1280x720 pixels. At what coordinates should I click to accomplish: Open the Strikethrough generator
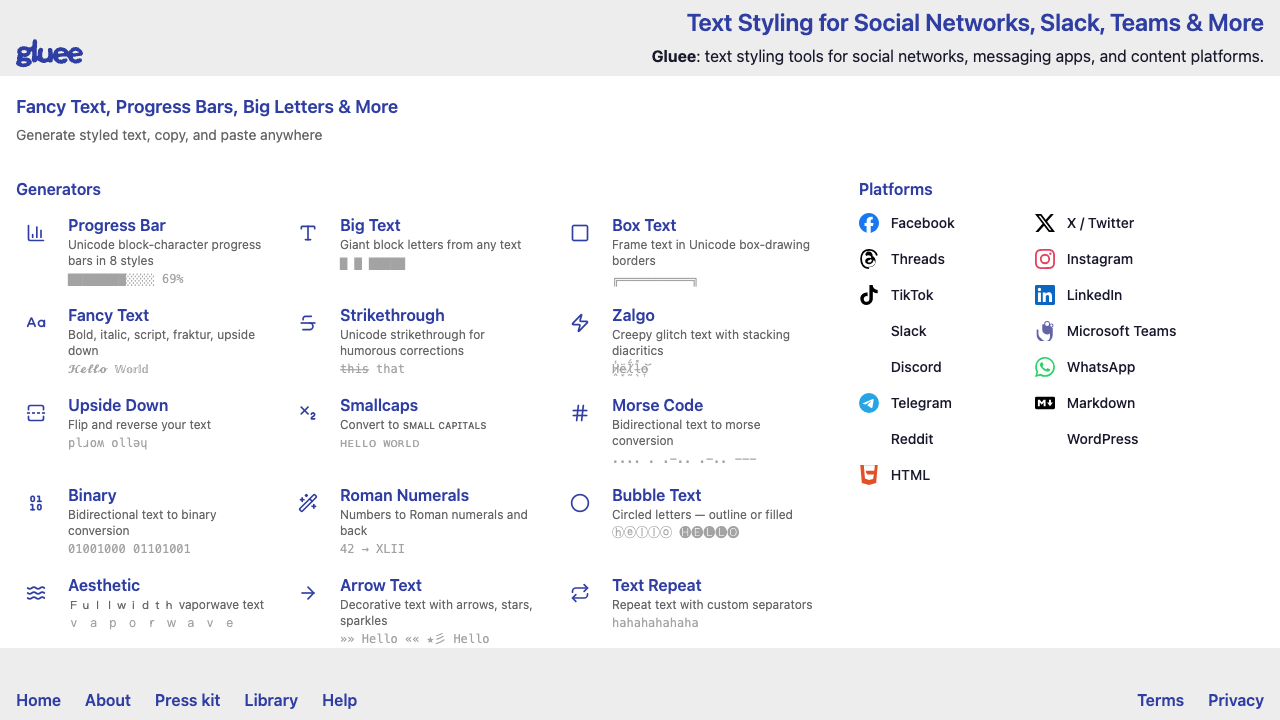(x=392, y=315)
